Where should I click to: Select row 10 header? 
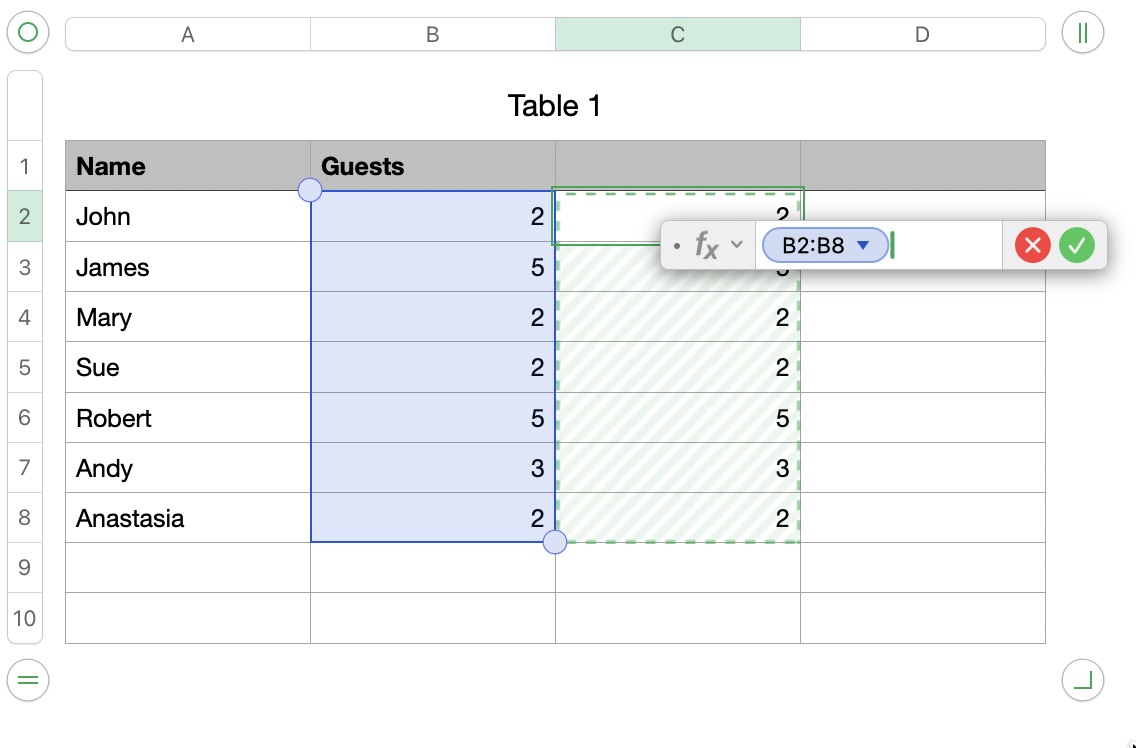(x=25, y=618)
